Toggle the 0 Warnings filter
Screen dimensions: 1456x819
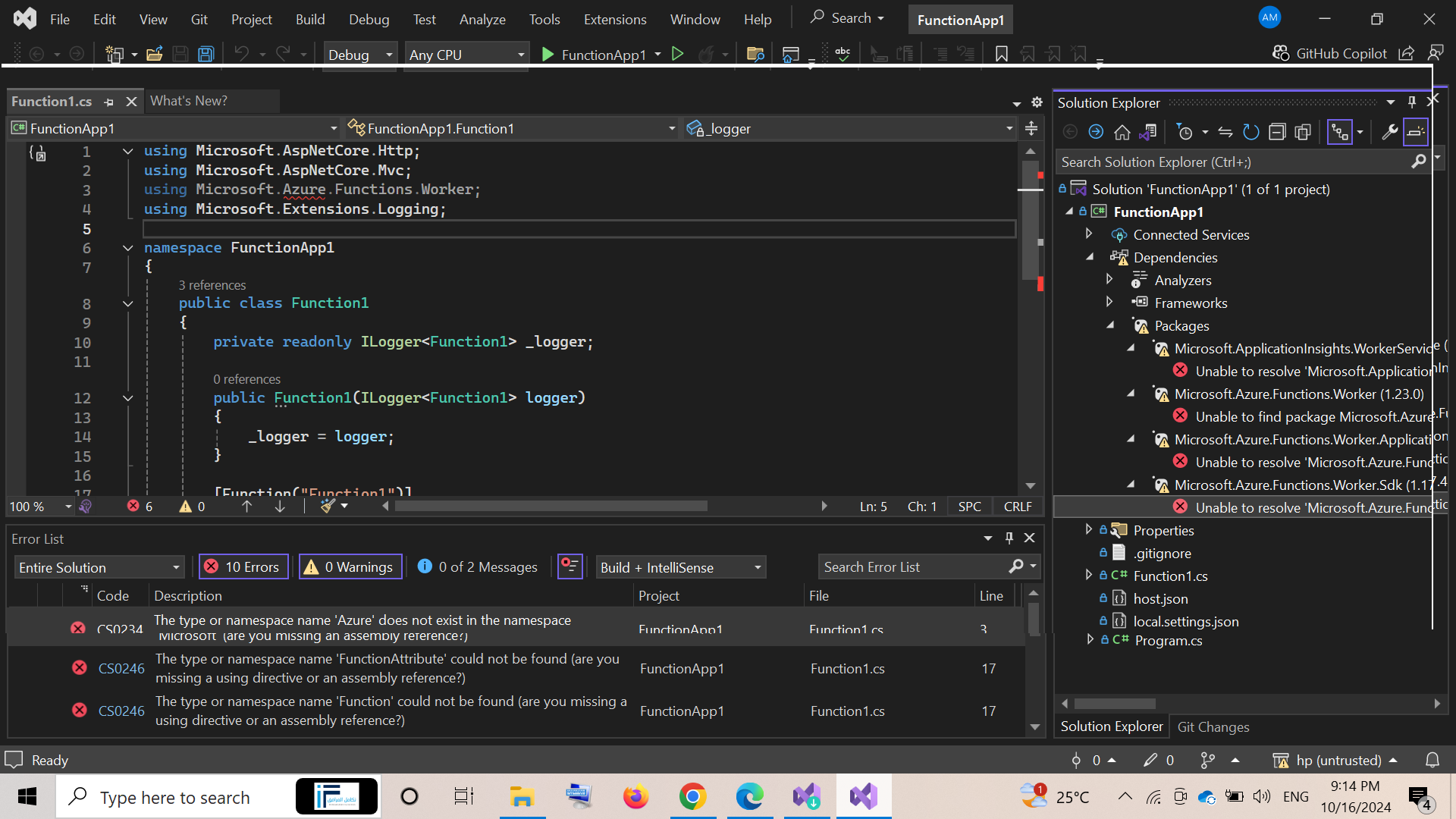[x=350, y=567]
